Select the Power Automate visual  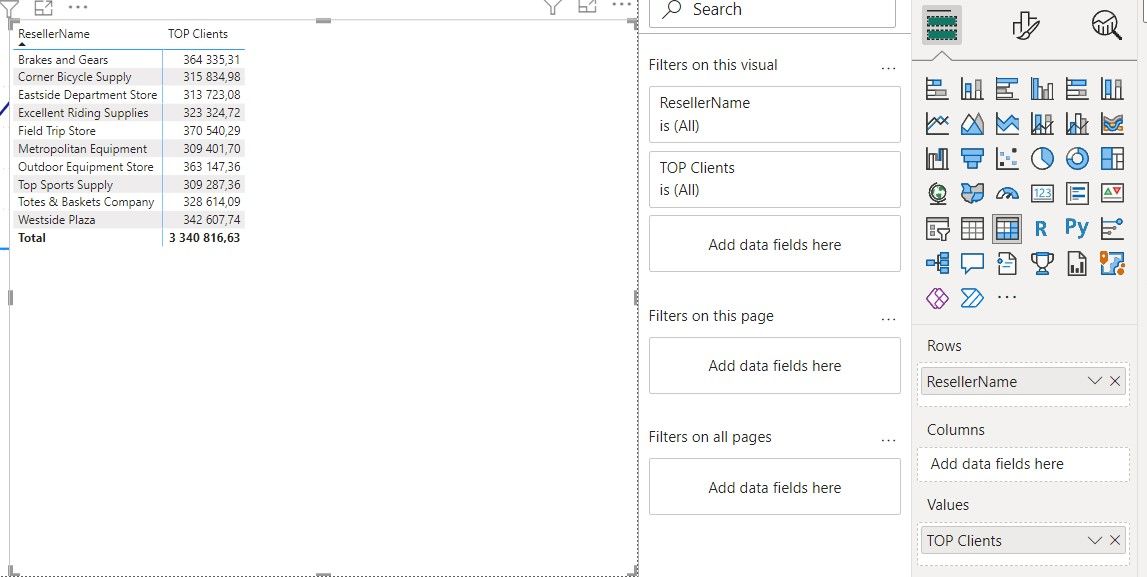click(972, 298)
